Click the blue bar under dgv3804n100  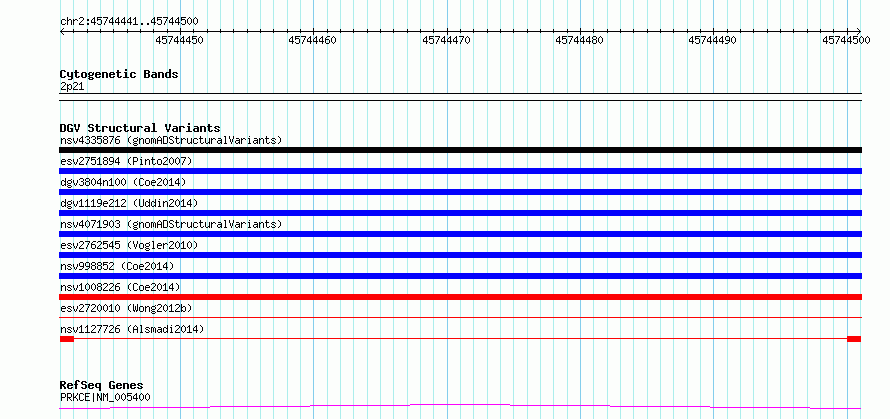click(x=460, y=192)
